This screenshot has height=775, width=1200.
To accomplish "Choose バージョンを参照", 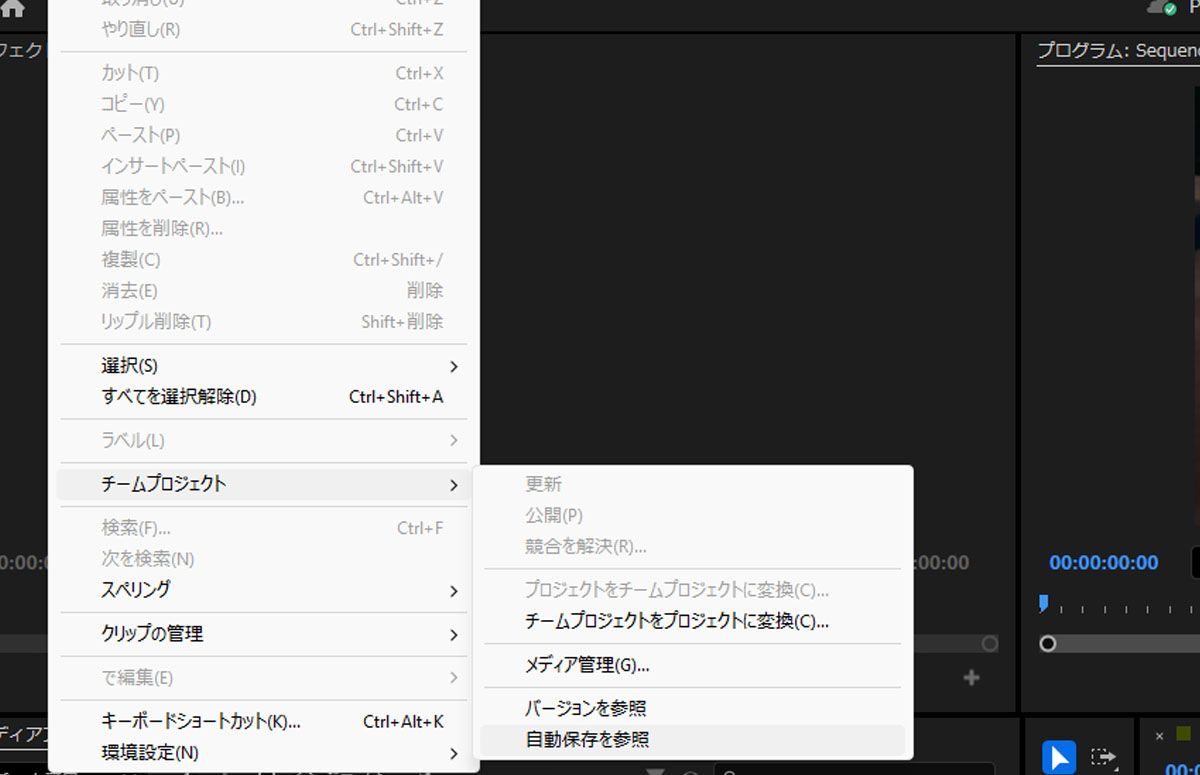I will tap(693, 709).
